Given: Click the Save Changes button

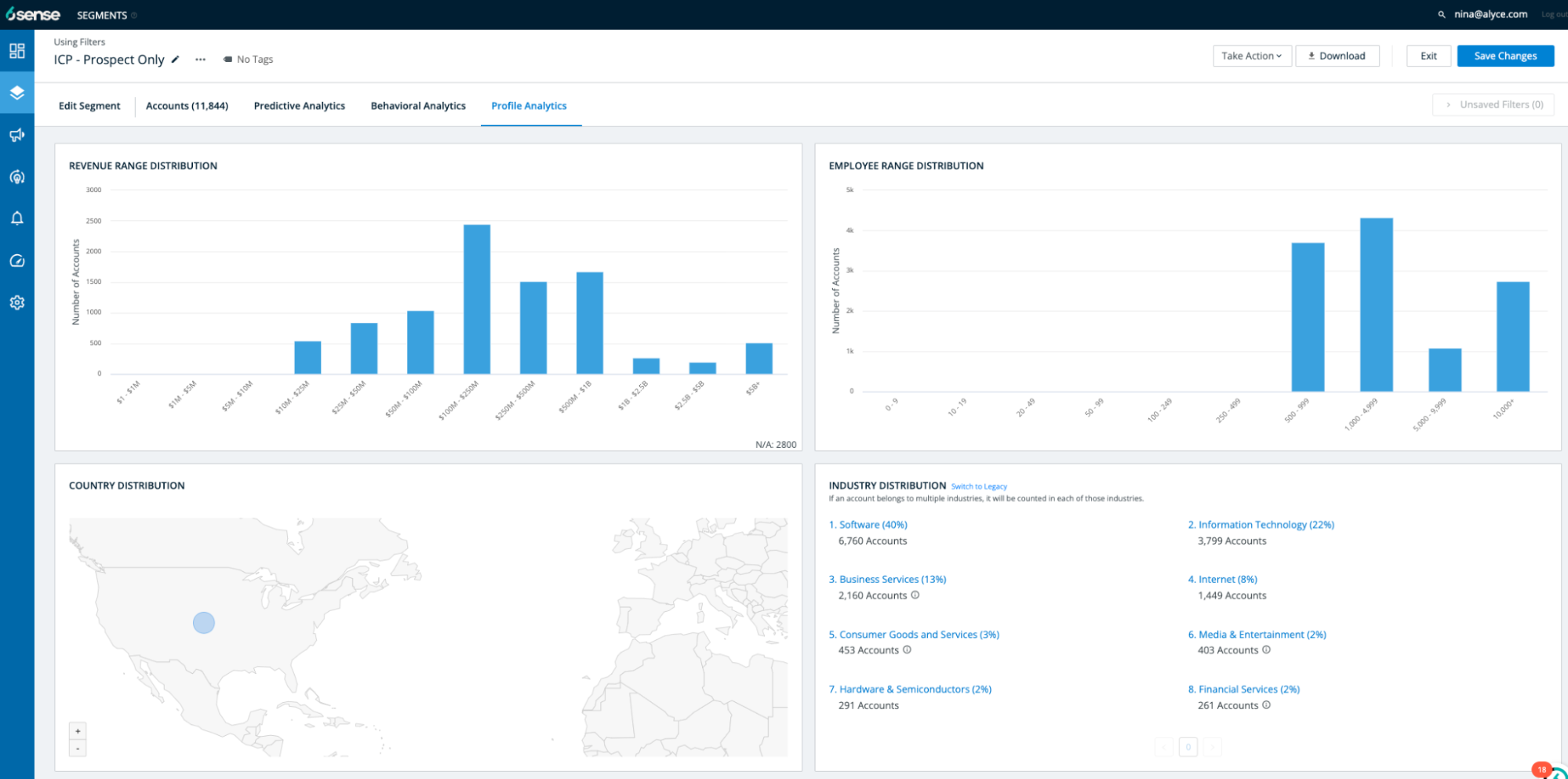Looking at the screenshot, I should 1504,55.
